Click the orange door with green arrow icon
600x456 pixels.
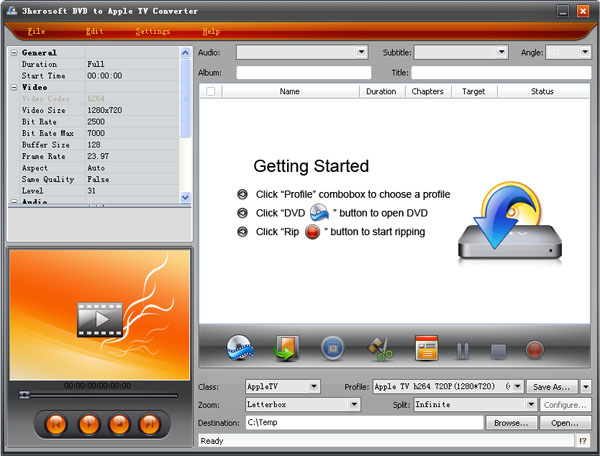point(287,349)
